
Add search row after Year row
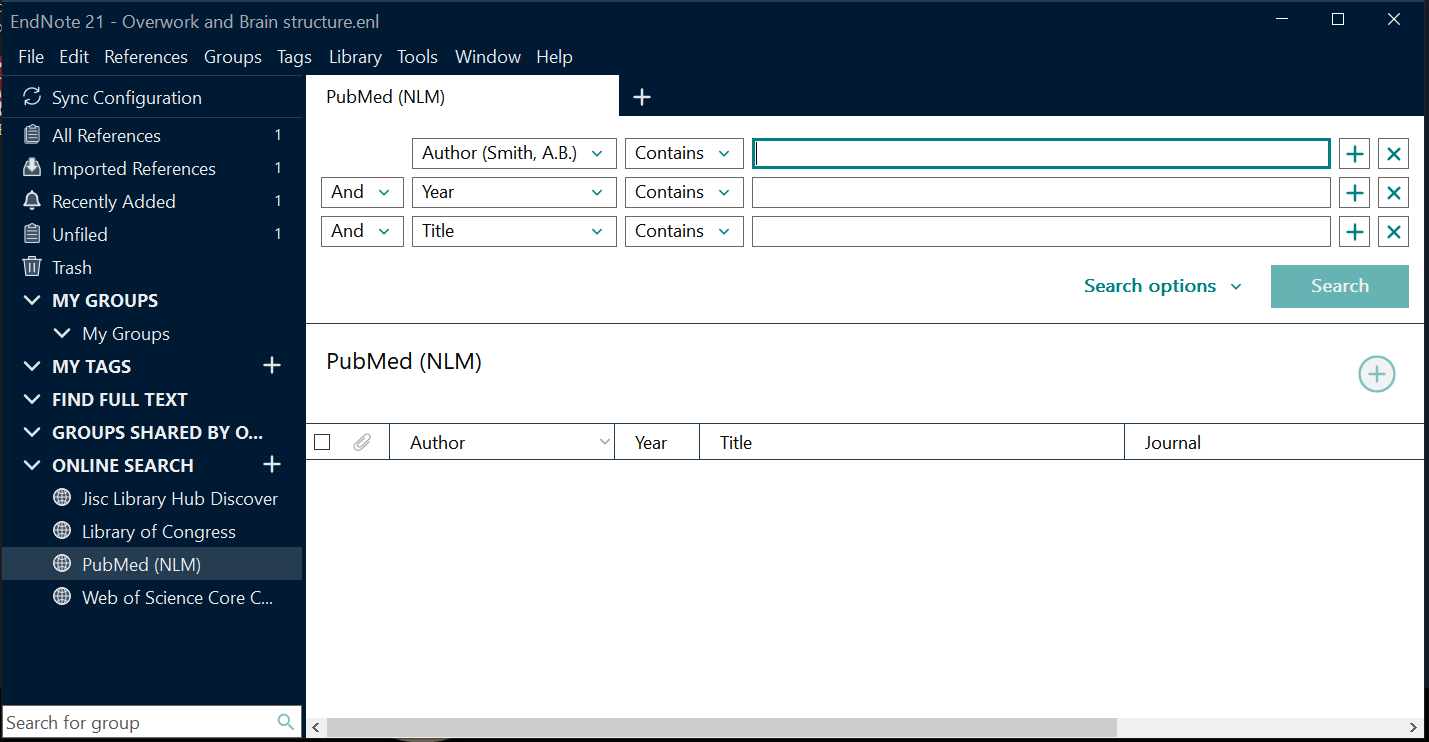1355,193
